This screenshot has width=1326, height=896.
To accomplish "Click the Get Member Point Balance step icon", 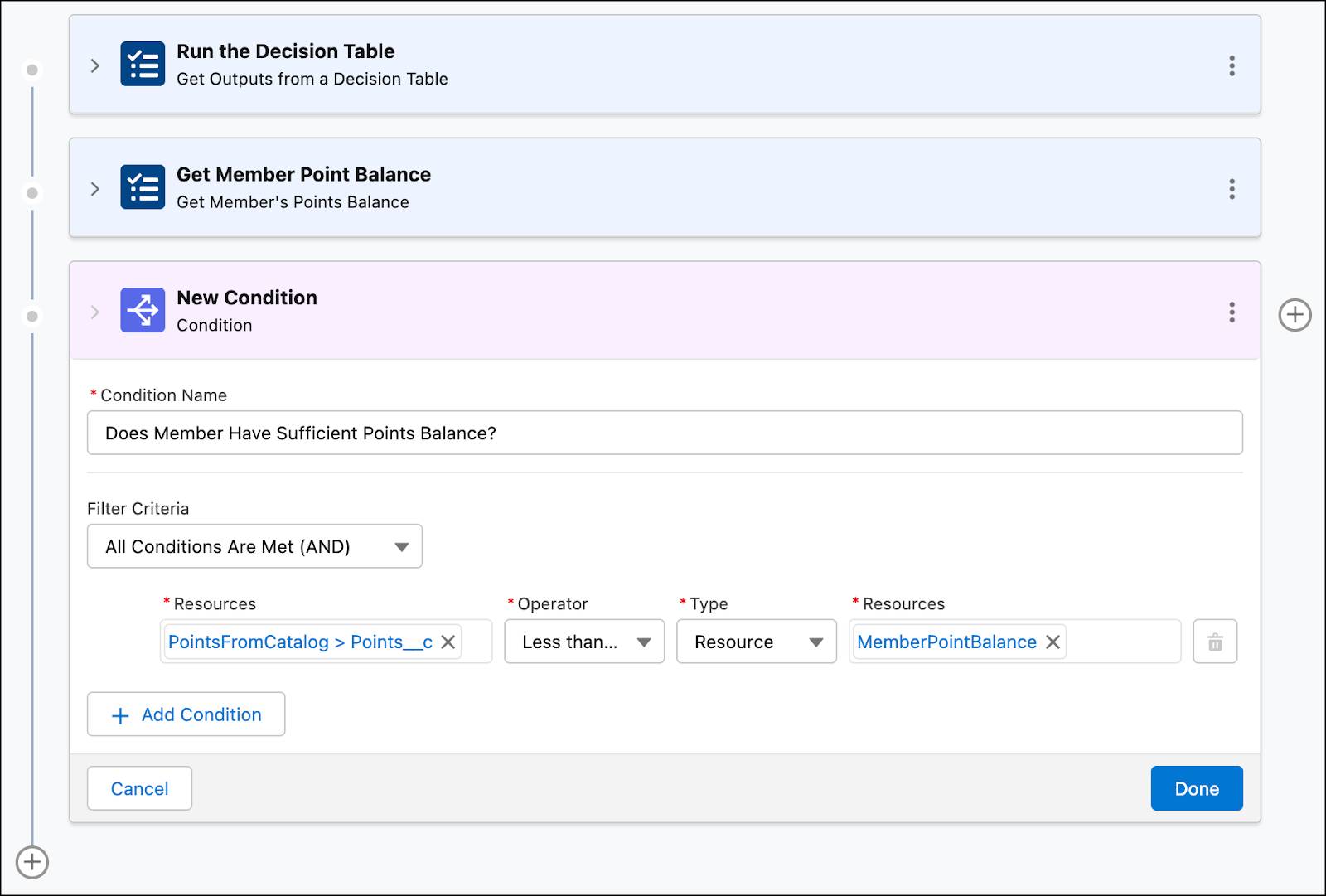I will point(143,187).
